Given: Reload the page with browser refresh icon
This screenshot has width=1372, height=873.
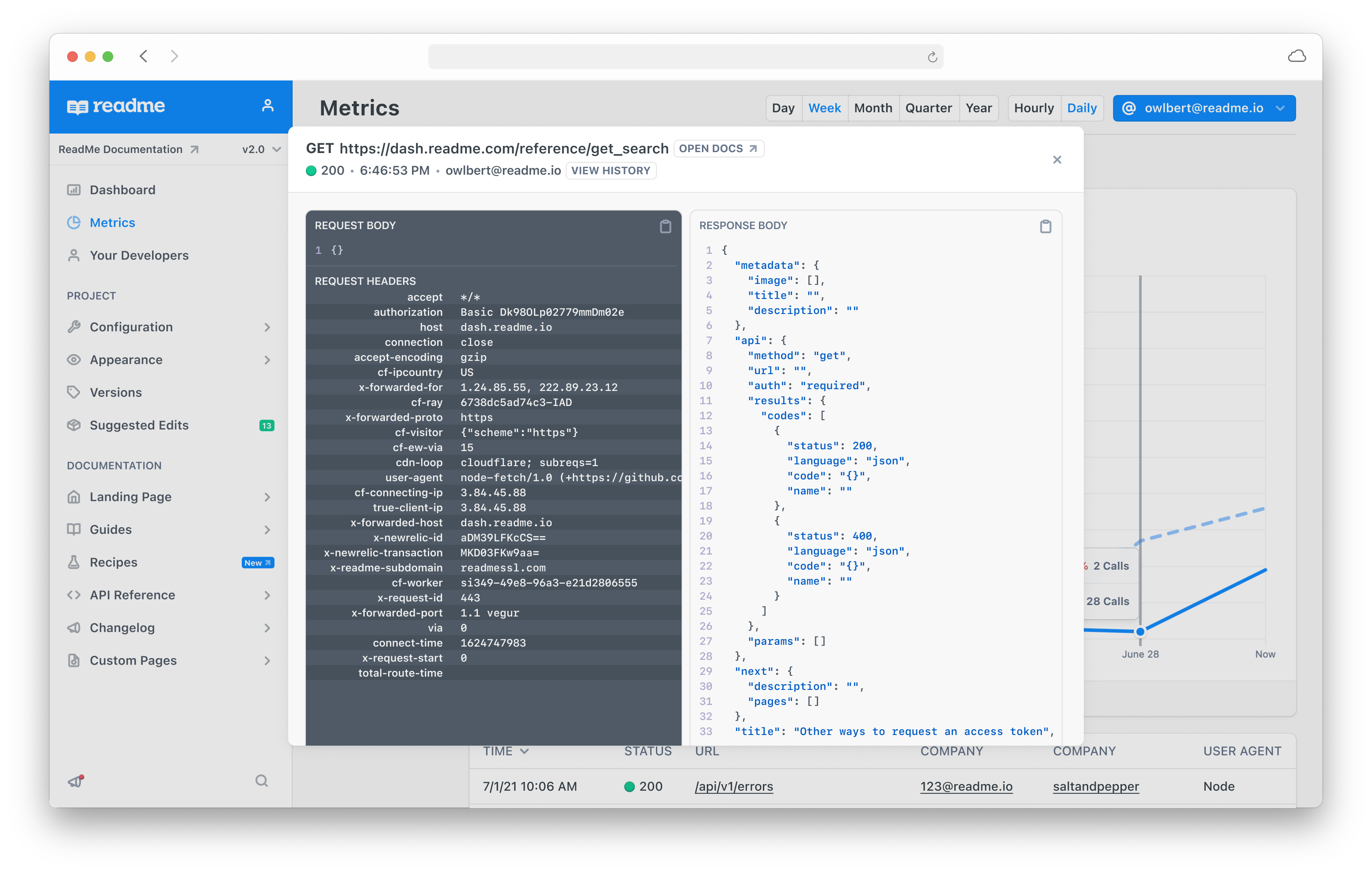Looking at the screenshot, I should (932, 57).
